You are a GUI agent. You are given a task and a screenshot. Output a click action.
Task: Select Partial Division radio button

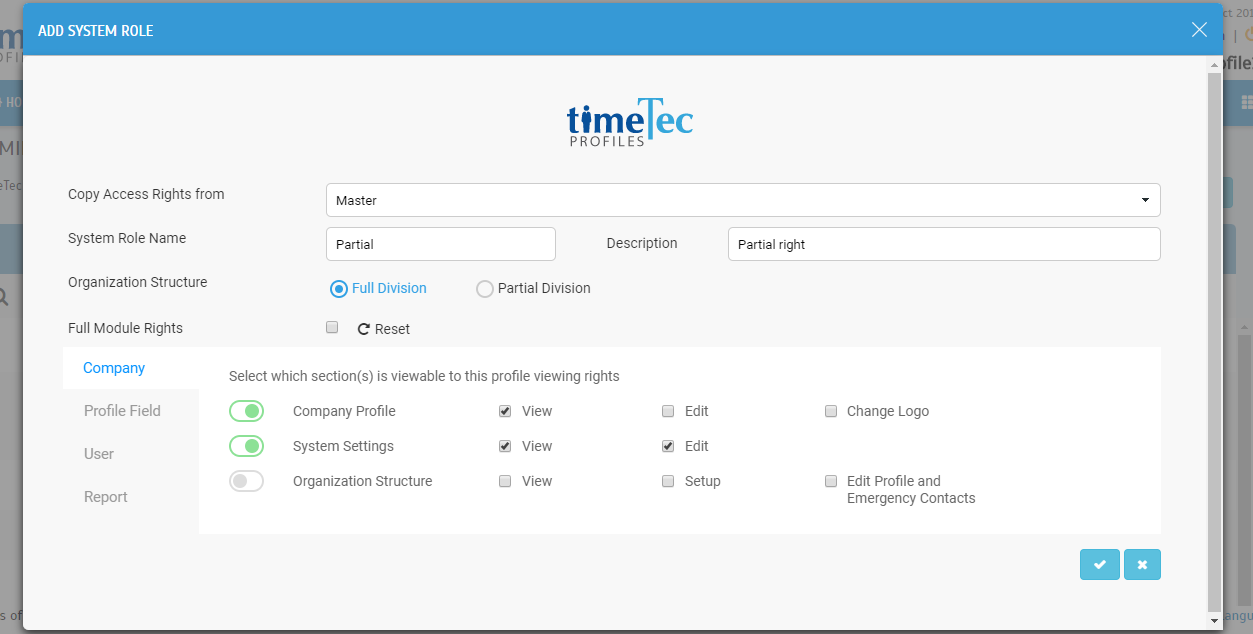pyautogui.click(x=485, y=289)
